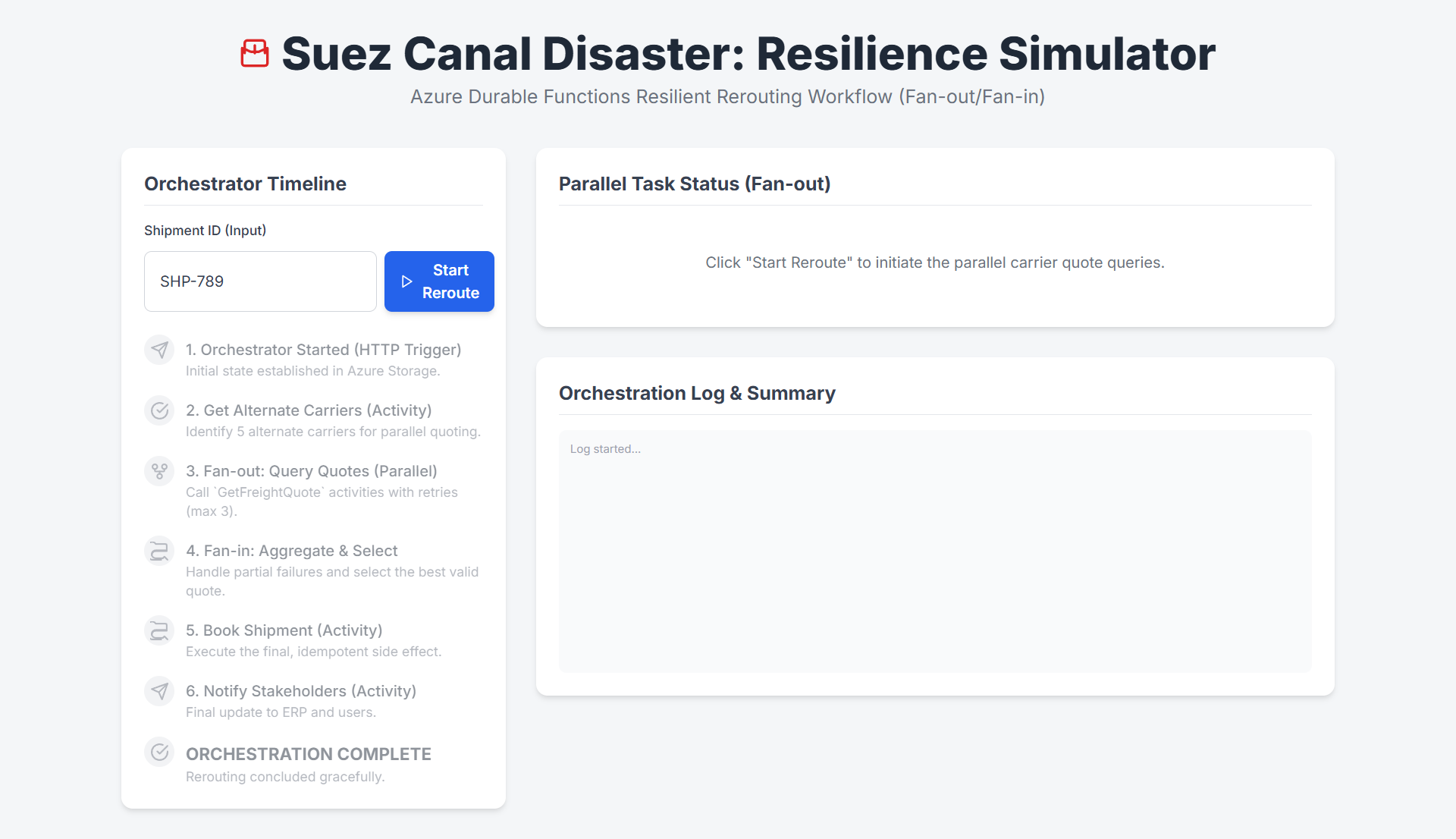This screenshot has height=839, width=1456.
Task: Select the Get Alternate Carriers (Activity) step
Action: pyautogui.click(x=309, y=410)
